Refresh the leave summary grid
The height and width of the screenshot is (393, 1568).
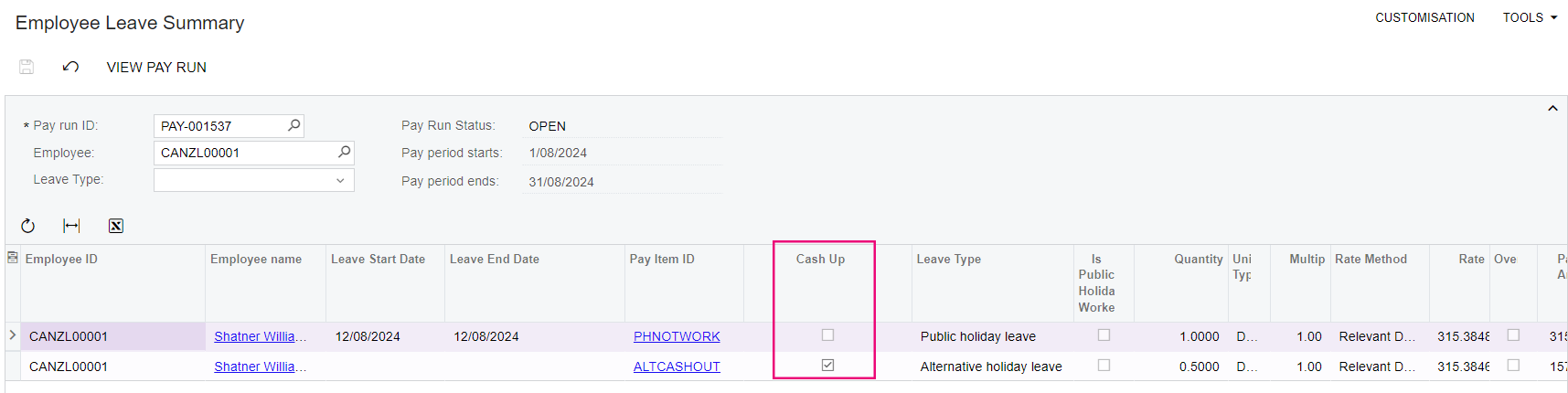coord(28,226)
